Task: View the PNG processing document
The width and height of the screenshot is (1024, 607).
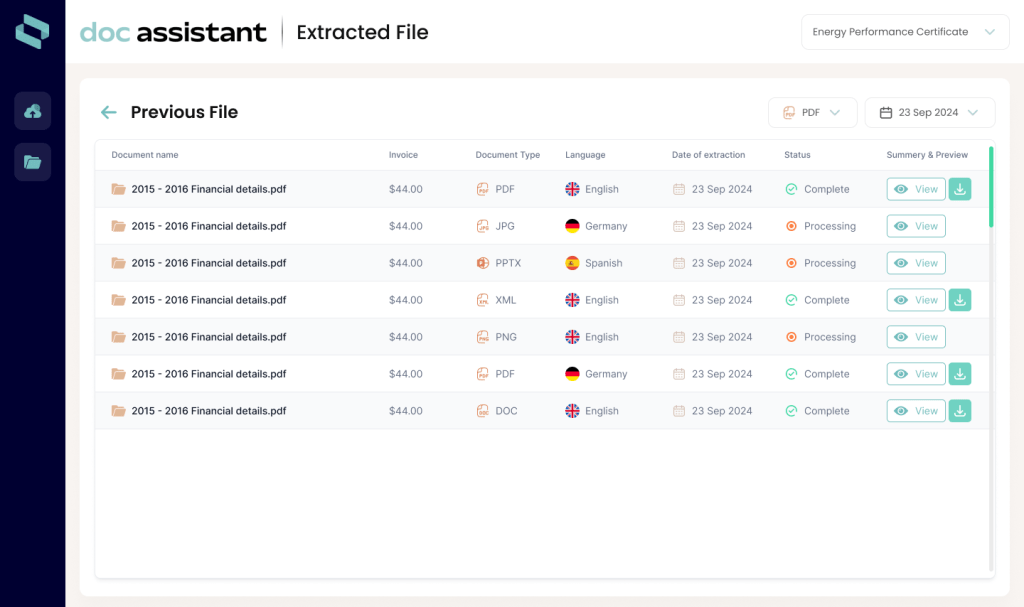Action: click(x=915, y=337)
